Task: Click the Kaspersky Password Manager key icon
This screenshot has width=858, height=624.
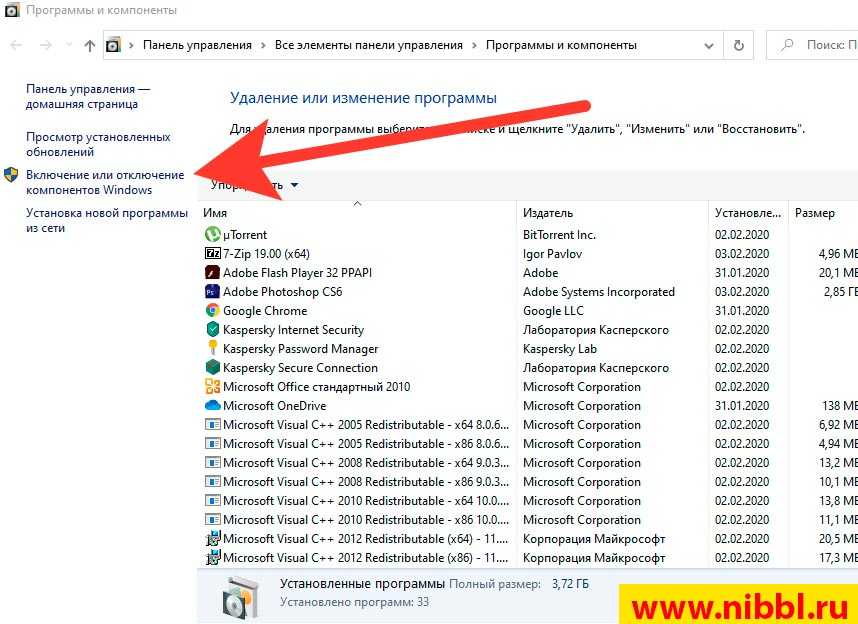Action: click(x=212, y=348)
